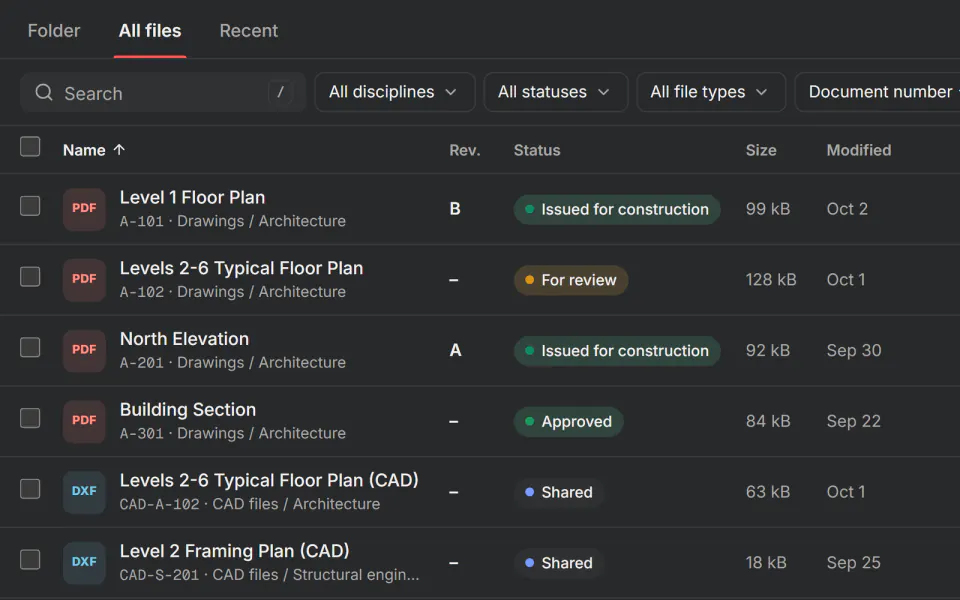Click the Sep 25 modified date
Image resolution: width=960 pixels, height=600 pixels.
853,563
